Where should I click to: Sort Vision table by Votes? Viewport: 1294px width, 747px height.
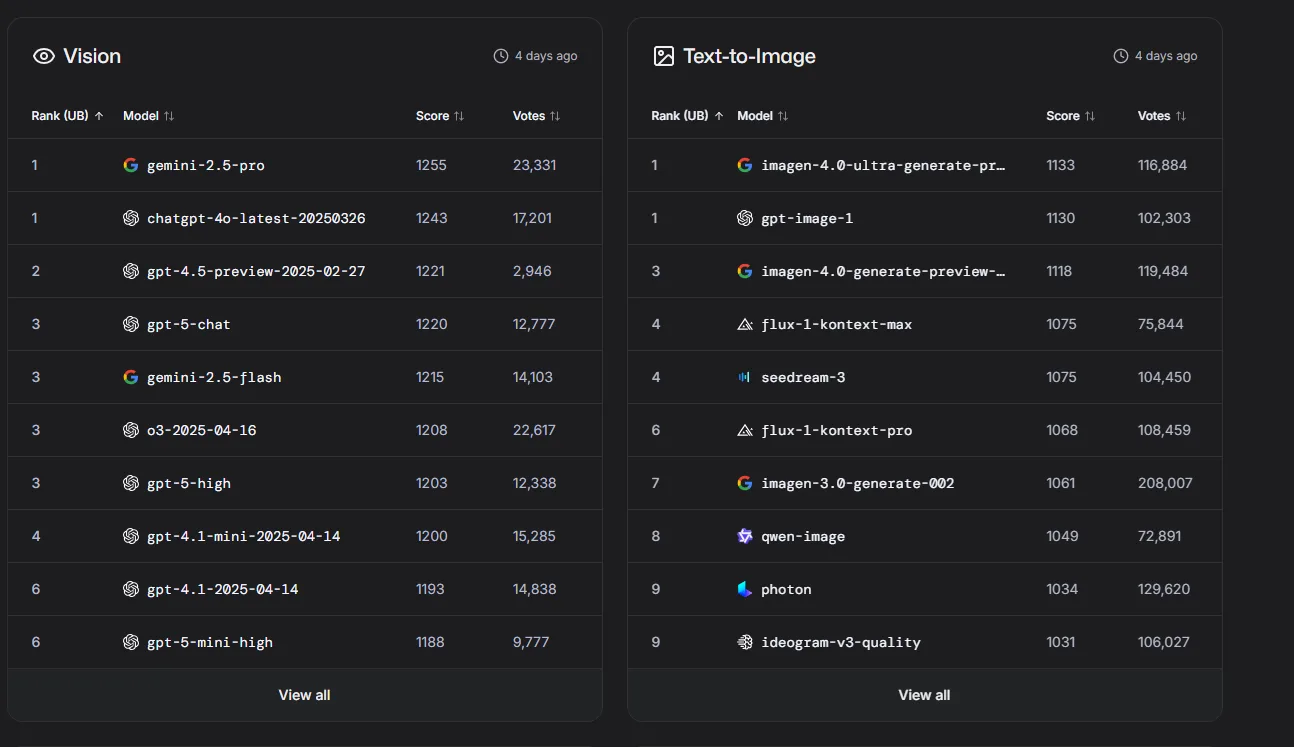pyautogui.click(x=537, y=116)
